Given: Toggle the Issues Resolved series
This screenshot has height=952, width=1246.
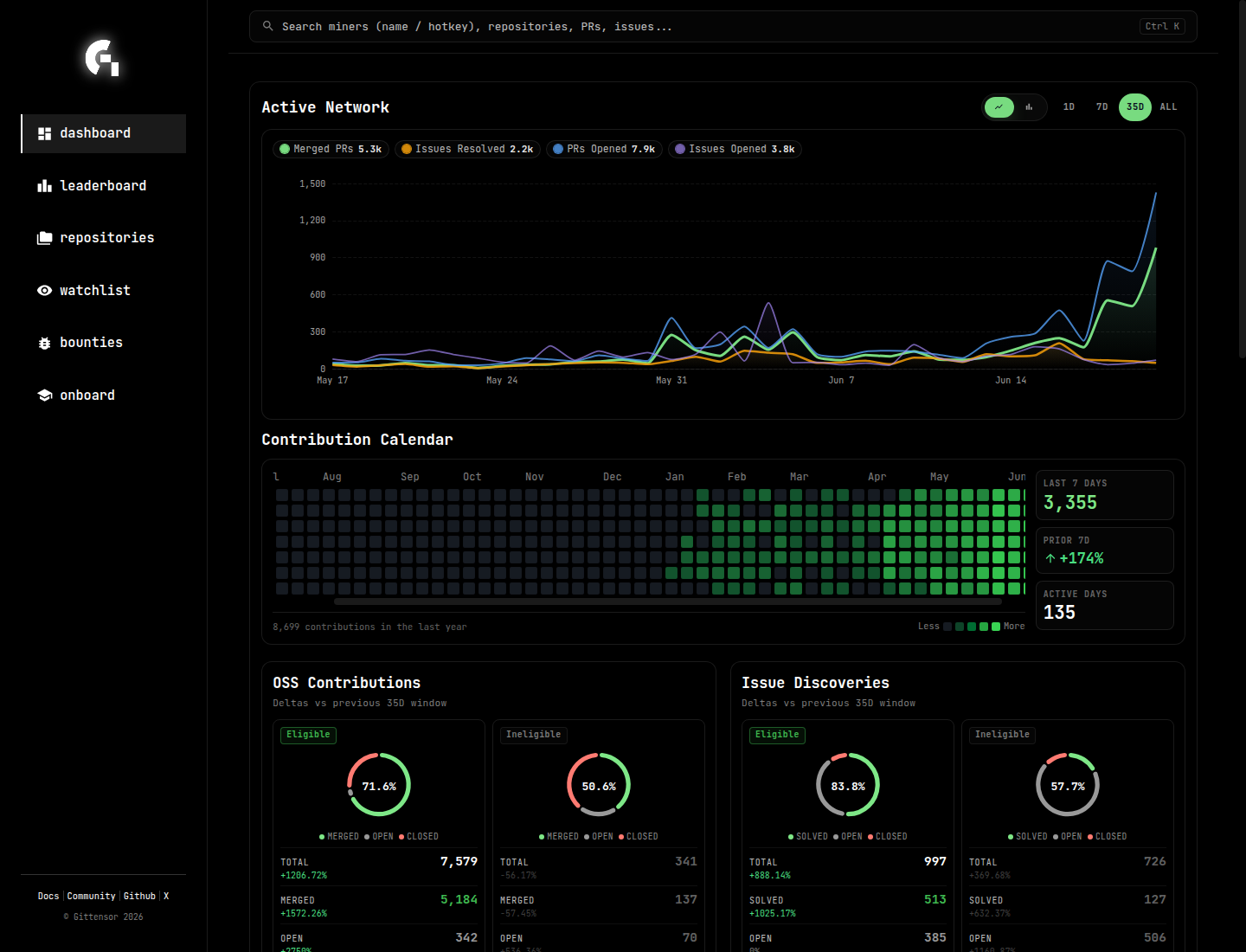Looking at the screenshot, I should click(x=467, y=149).
